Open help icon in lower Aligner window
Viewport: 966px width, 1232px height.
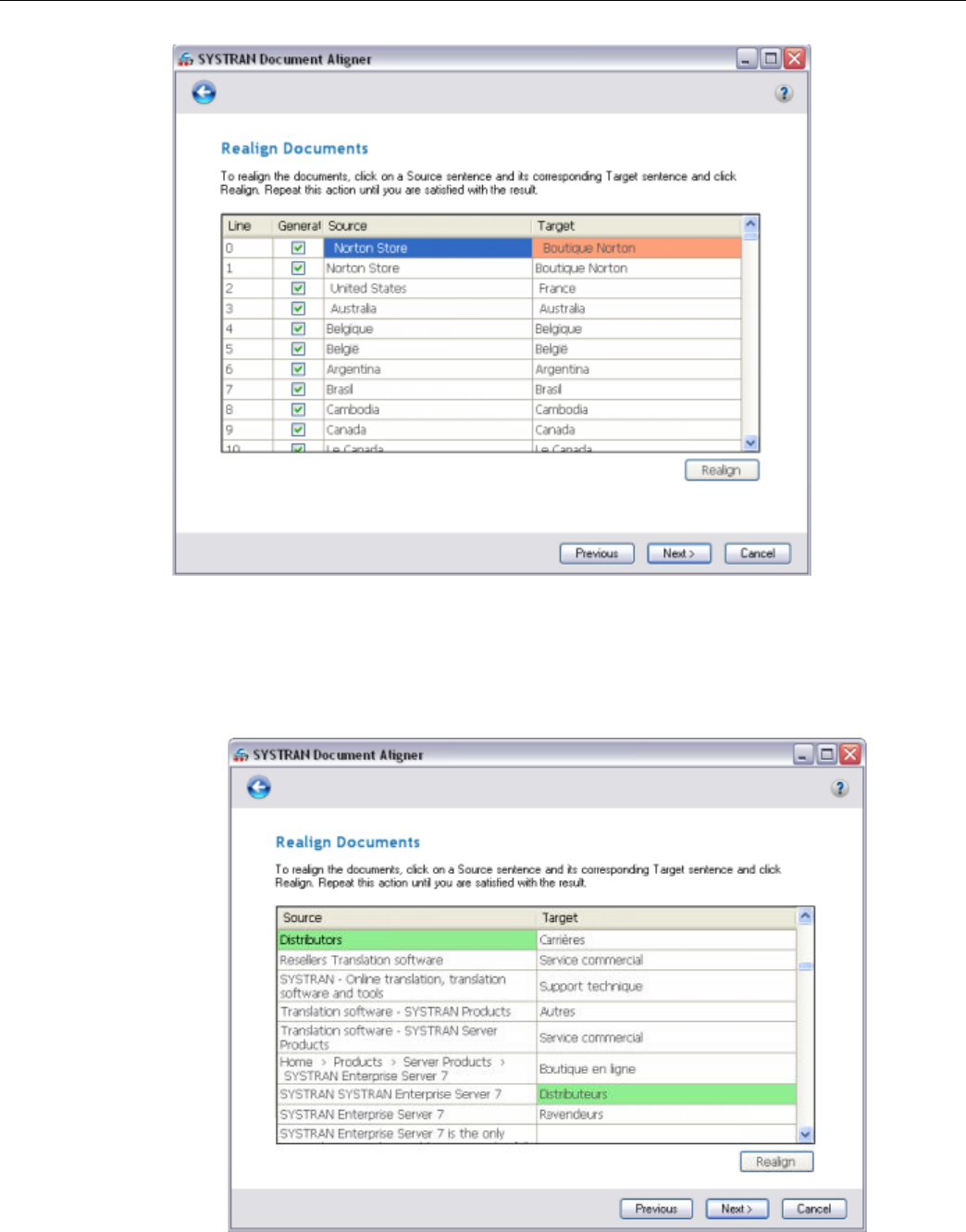(839, 789)
